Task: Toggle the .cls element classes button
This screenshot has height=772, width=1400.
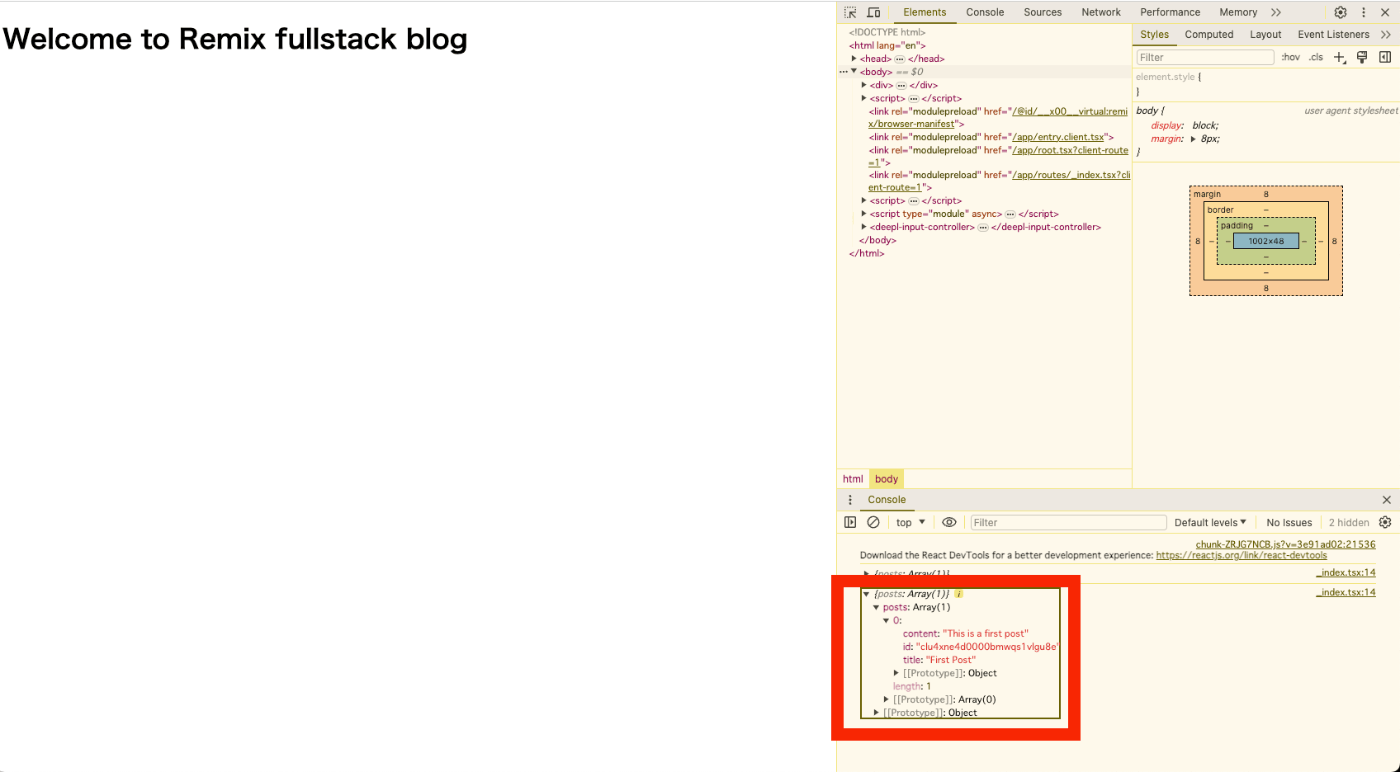Action: coord(1316,57)
